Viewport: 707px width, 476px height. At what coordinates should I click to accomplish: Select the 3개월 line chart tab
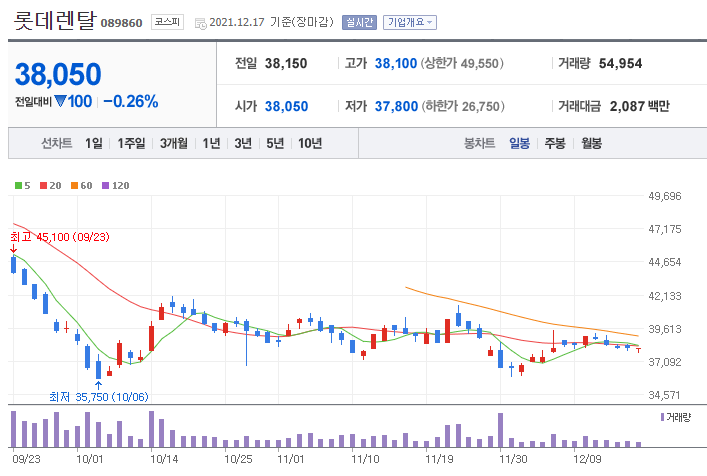174,143
